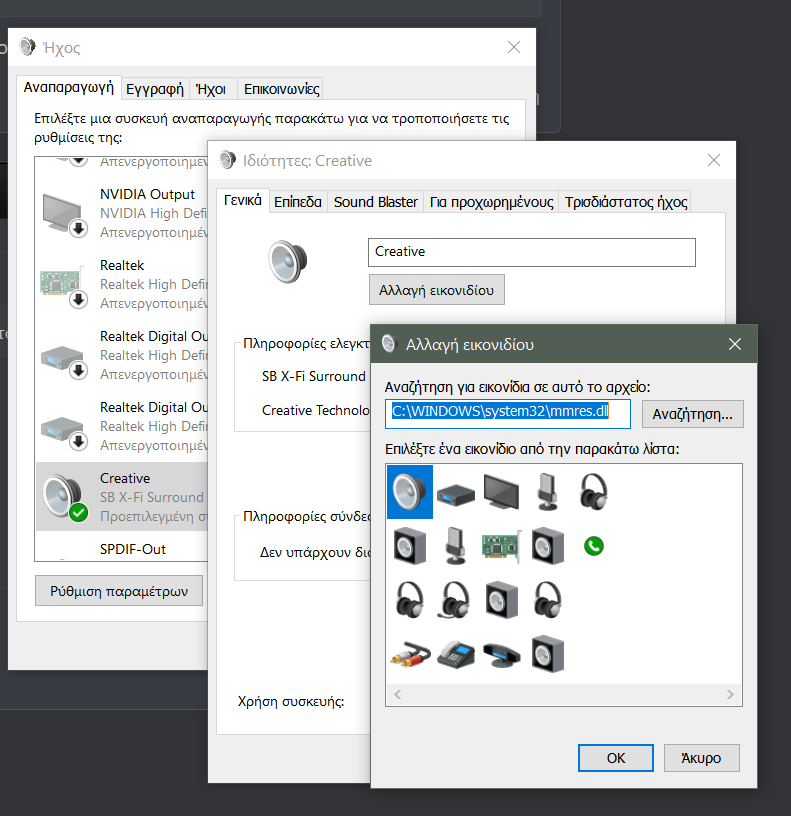Viewport: 791px width, 816px height.
Task: Select the headset with microphone boom icon
Action: [x=456, y=600]
